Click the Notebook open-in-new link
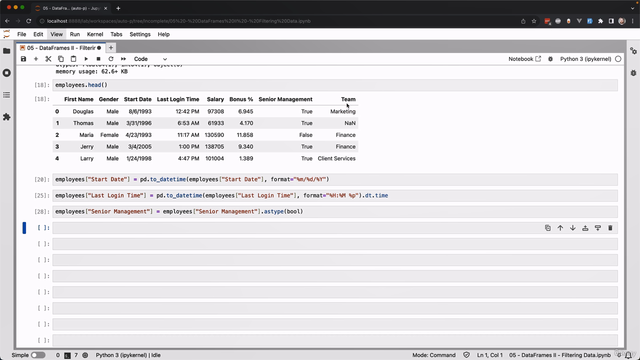The image size is (640, 360). 524,59
